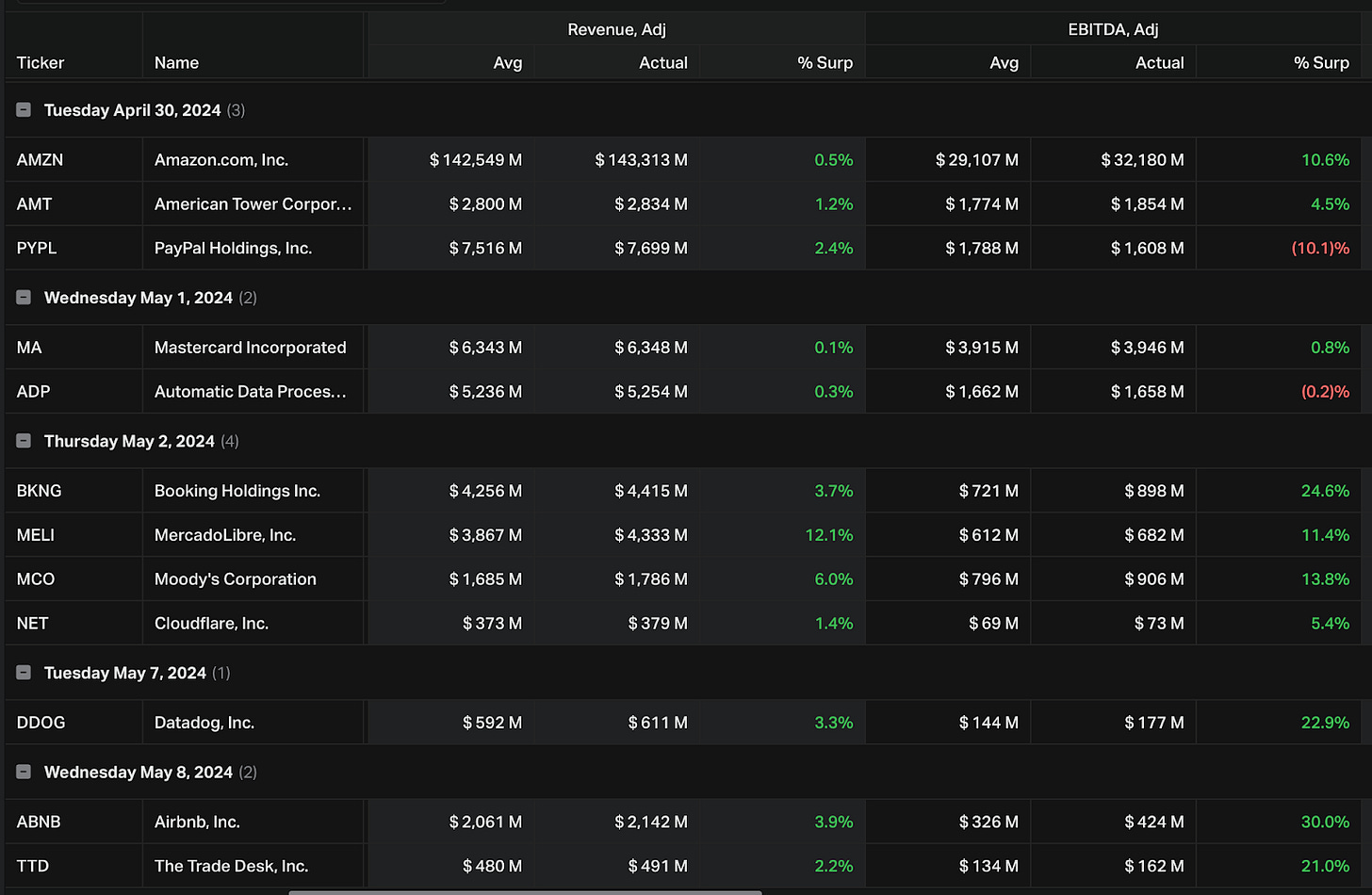
Task: Select the ADP ticker cell
Action: coord(73,392)
